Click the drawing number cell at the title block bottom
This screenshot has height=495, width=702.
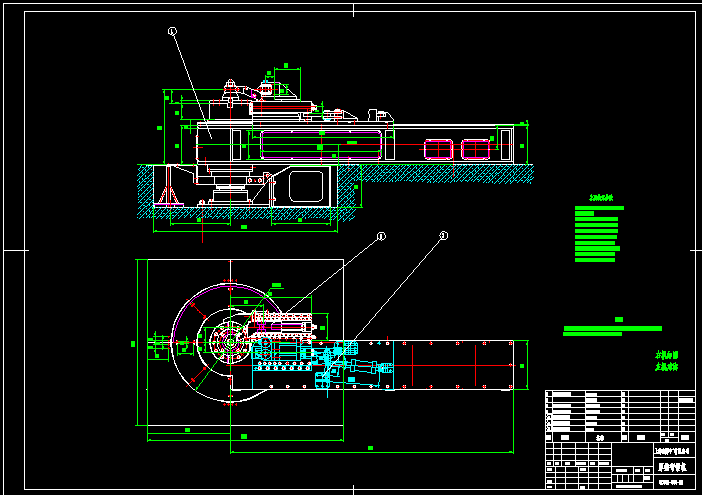point(672,482)
